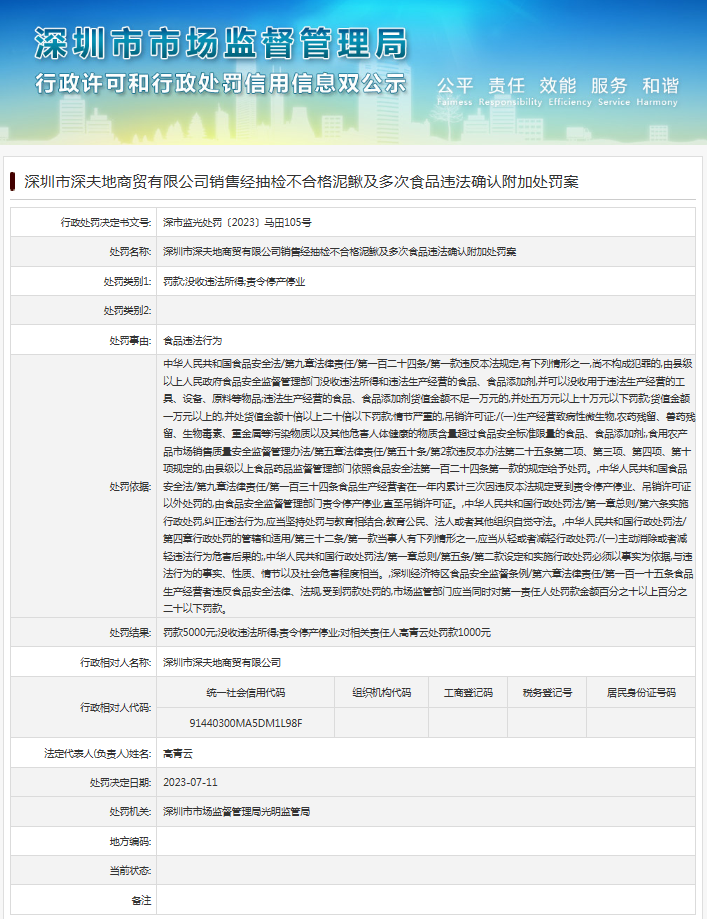Click the 处罚类别1 value 罚款;没收违法所得;责令停产停业
The width and height of the screenshot is (707, 919).
(x=234, y=282)
